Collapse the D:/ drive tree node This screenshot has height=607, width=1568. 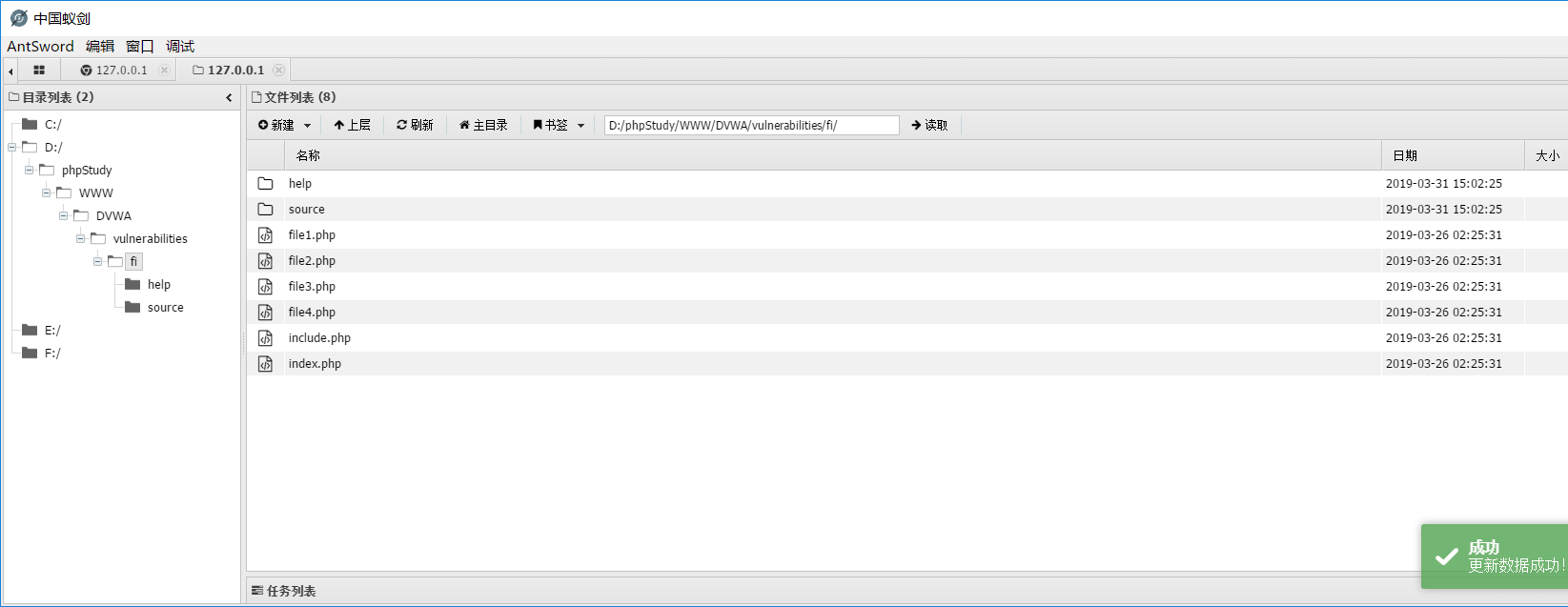click(12, 147)
